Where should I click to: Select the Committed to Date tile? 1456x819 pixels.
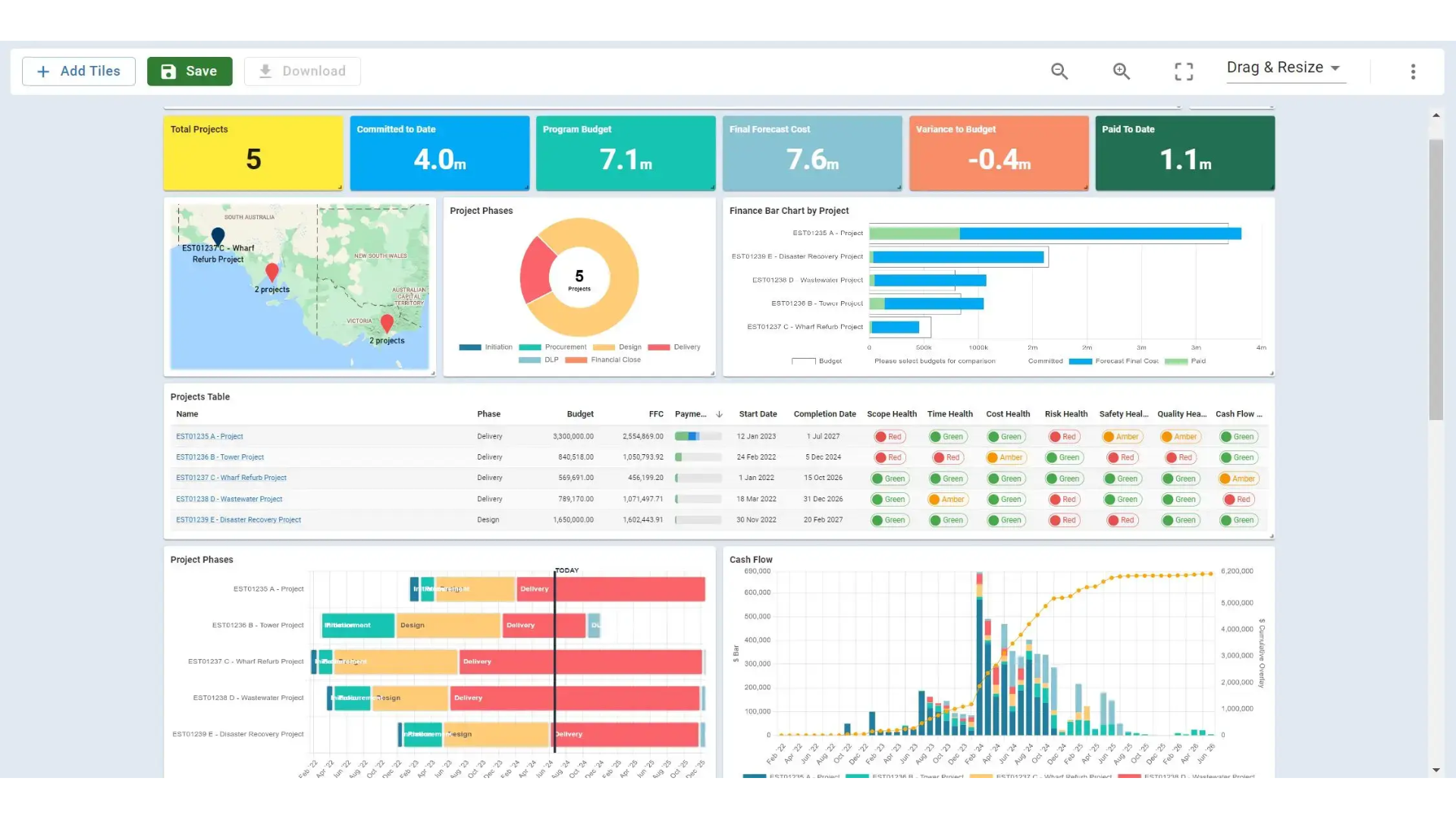439,152
